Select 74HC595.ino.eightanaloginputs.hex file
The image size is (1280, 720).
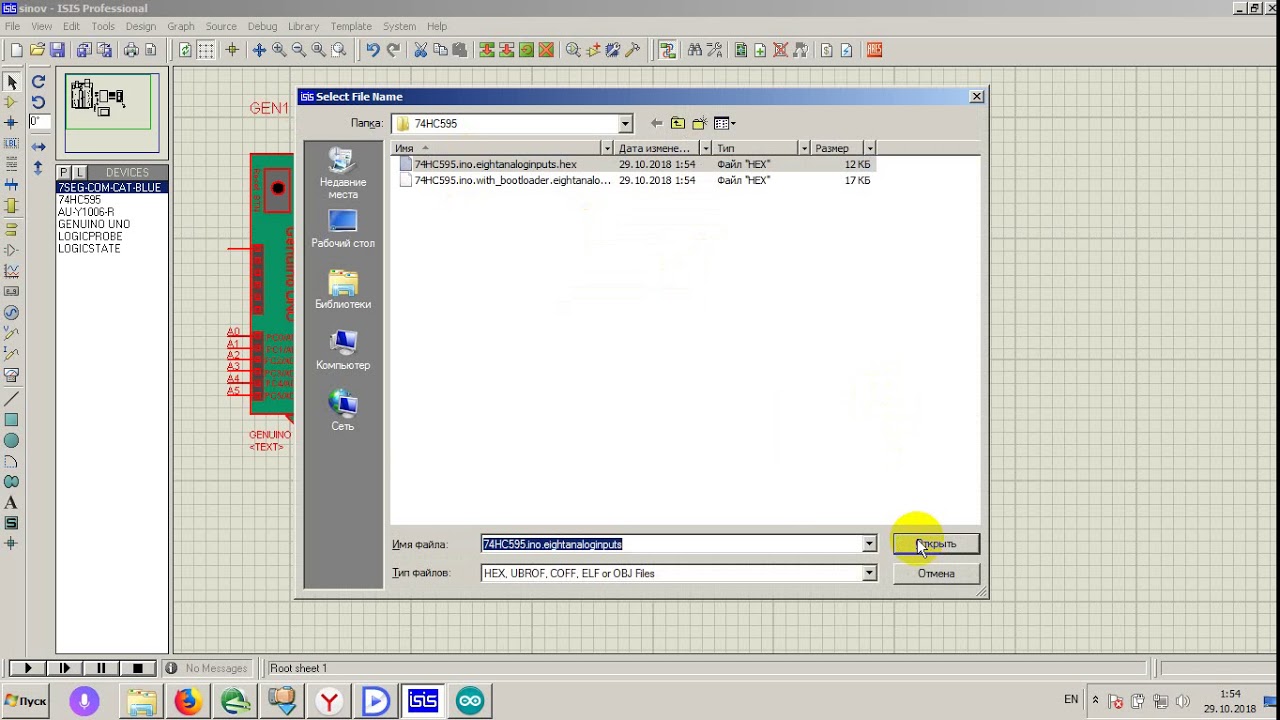(x=495, y=164)
